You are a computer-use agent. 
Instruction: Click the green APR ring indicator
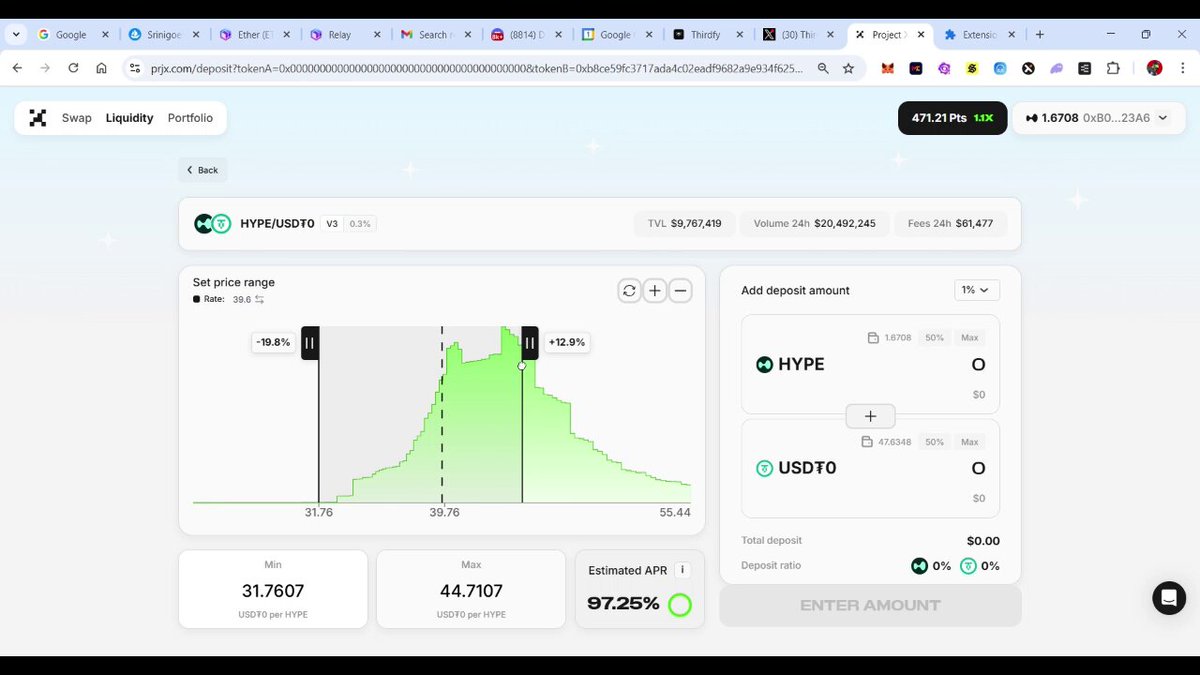tap(680, 604)
